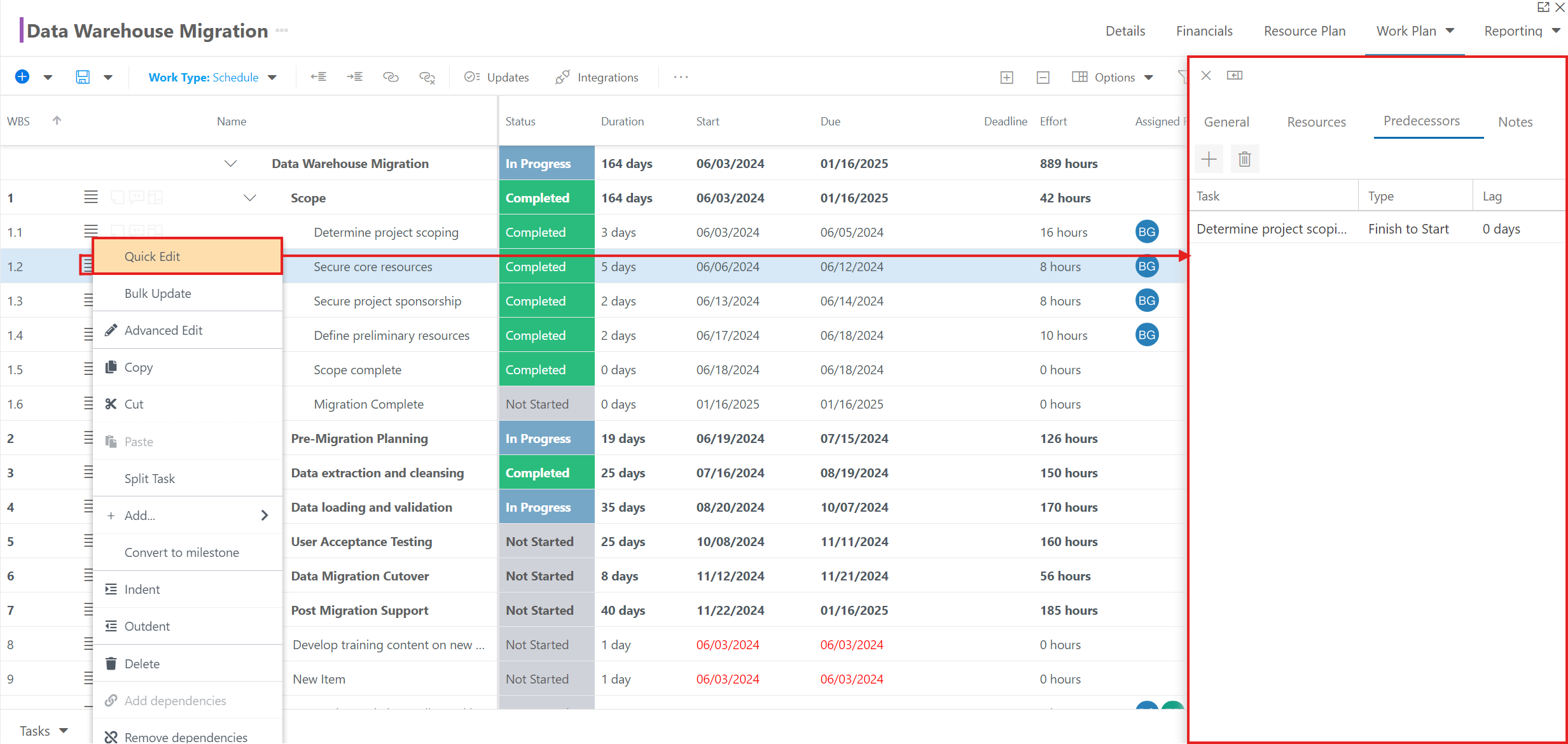The height and width of the screenshot is (744, 1568).
Task: Select Indent in context menu
Action: tap(188, 589)
